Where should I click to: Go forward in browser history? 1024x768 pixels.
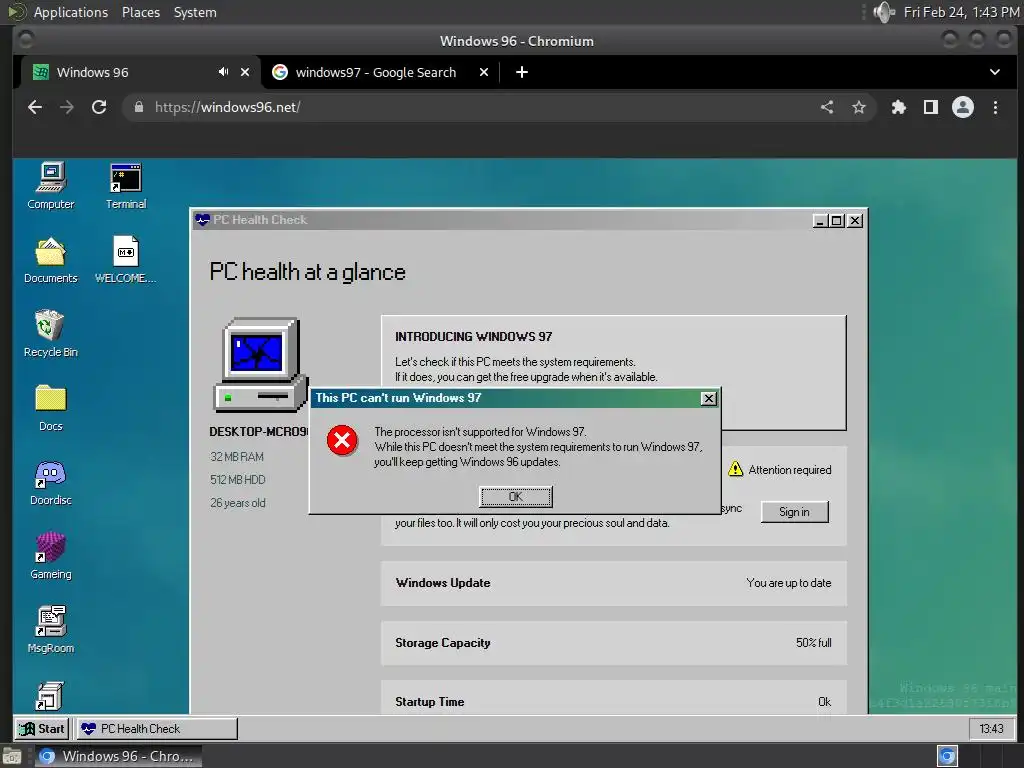[67, 107]
